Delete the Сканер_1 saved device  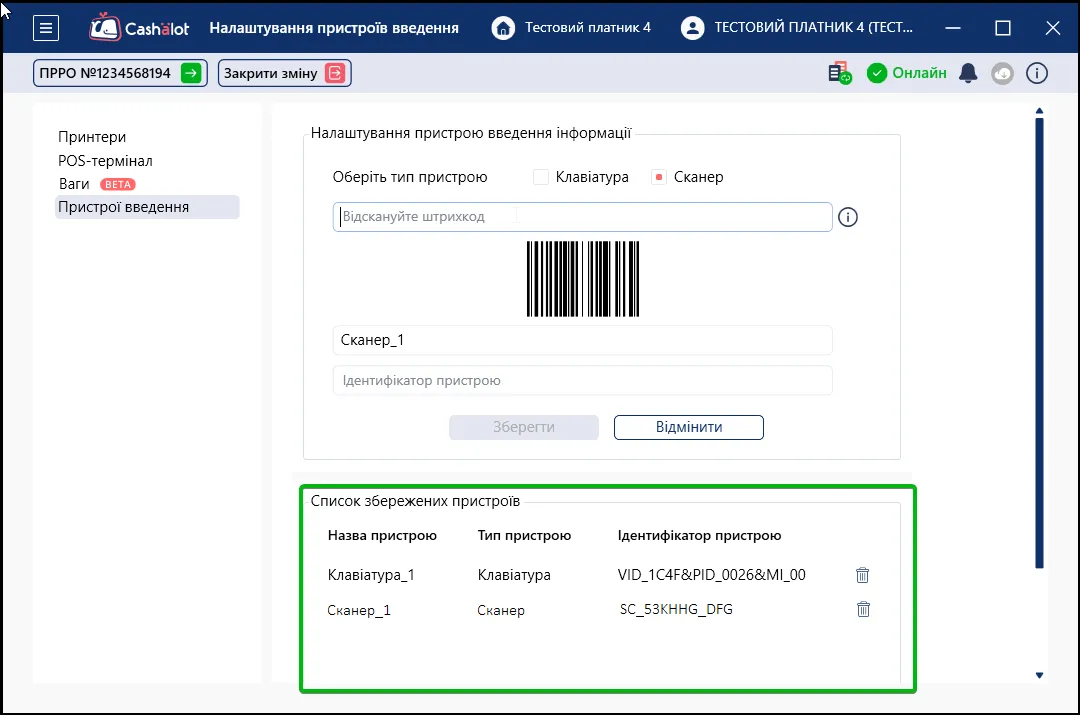click(x=863, y=609)
